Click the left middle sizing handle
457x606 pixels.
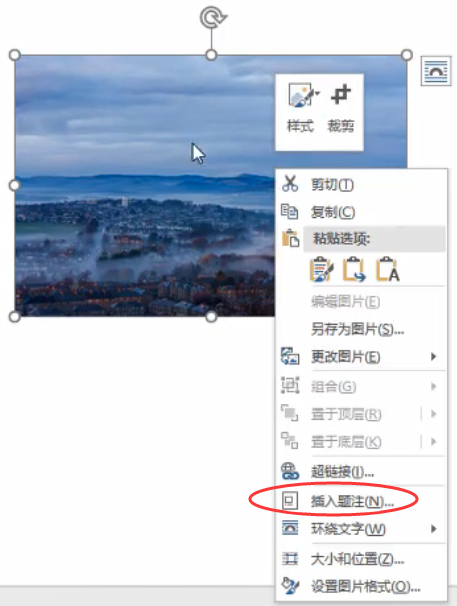click(x=14, y=186)
